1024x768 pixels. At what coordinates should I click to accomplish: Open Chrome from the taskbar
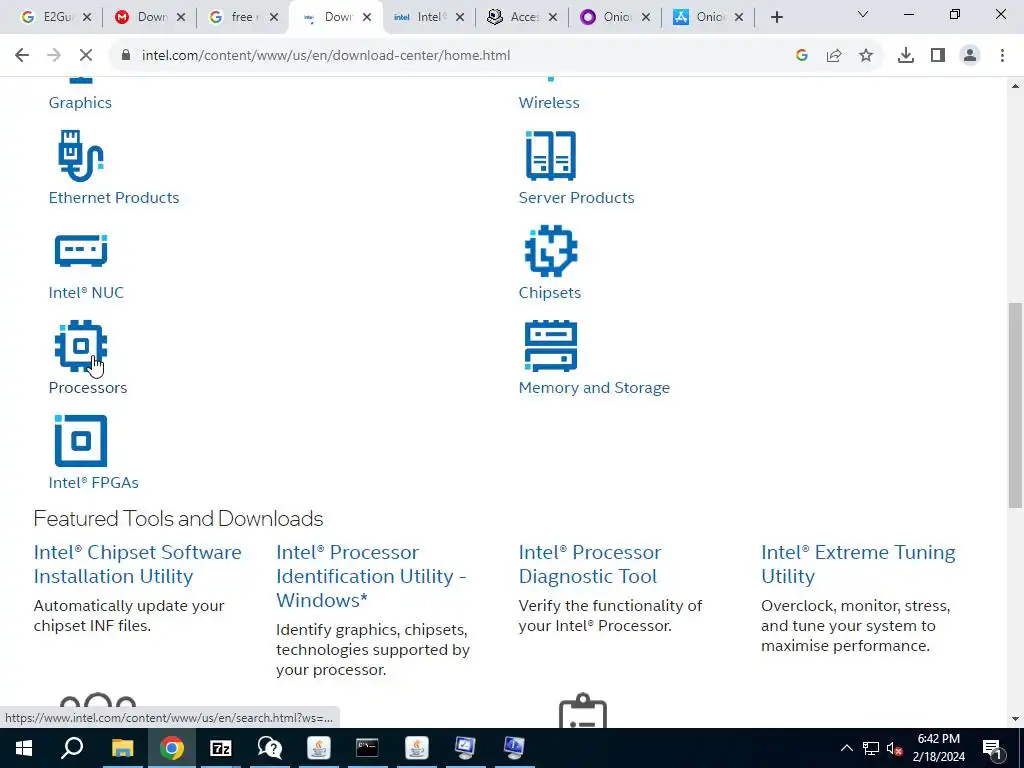[171, 748]
